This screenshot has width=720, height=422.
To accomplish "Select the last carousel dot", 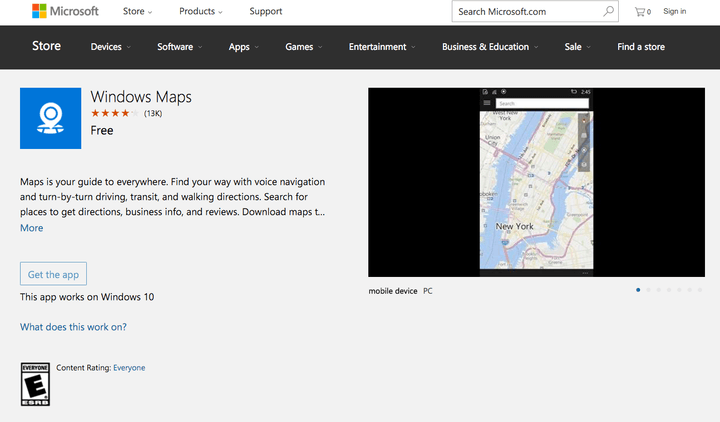I will pyautogui.click(x=700, y=290).
